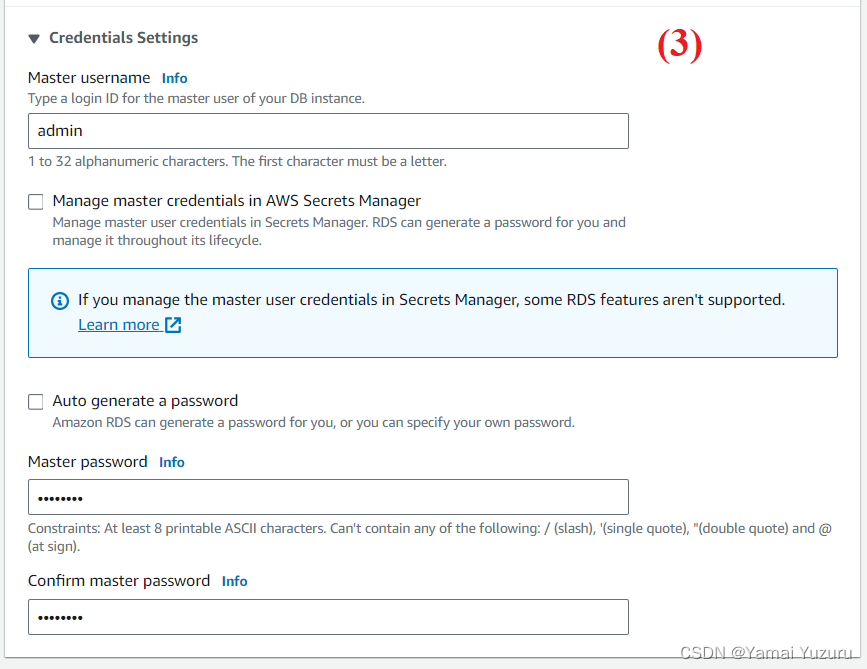Click the Master password field
Viewport: 867px width, 669px height.
pos(328,497)
